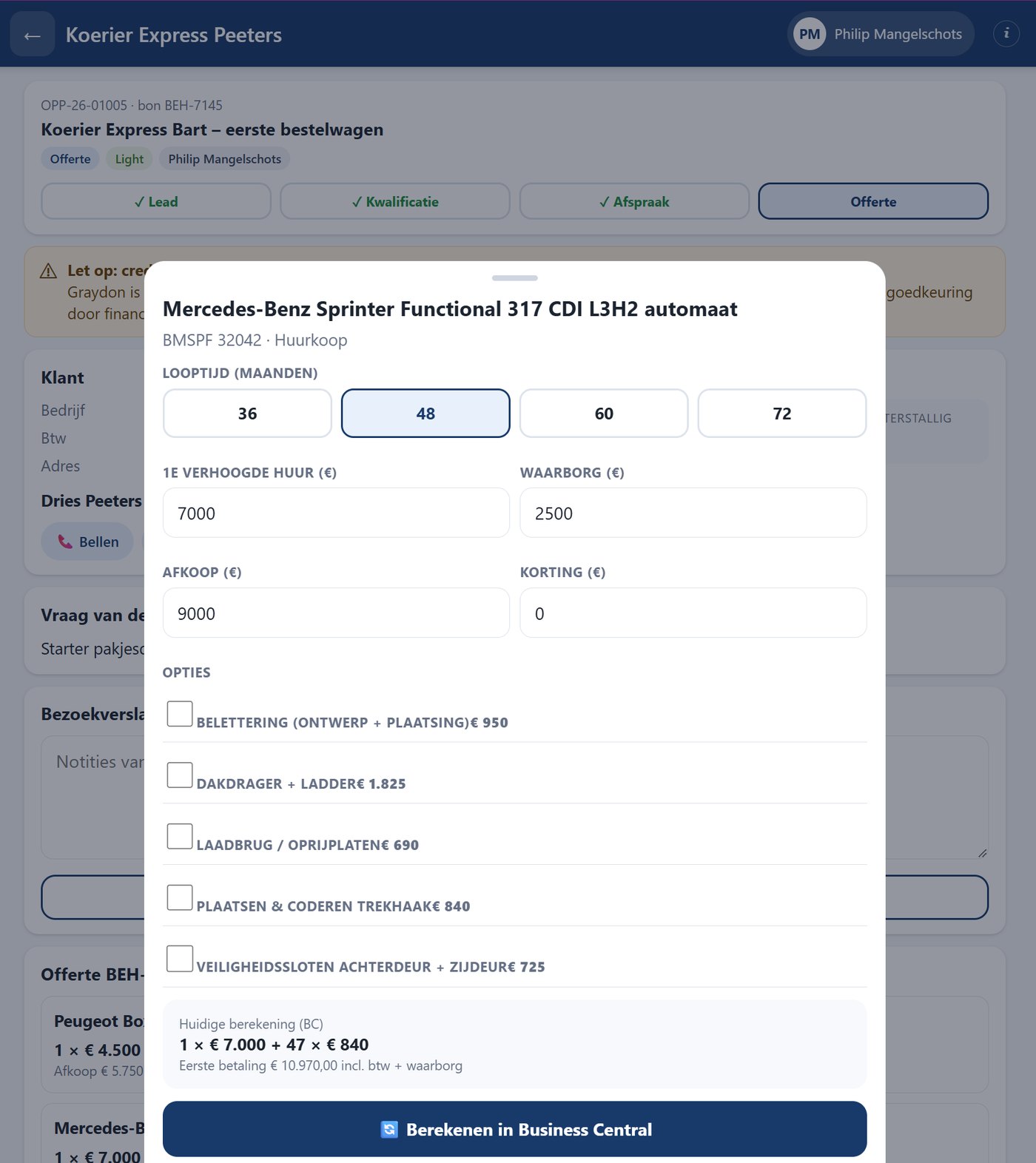Grab the modal sheet handle bar
1036x1163 pixels.
514,278
